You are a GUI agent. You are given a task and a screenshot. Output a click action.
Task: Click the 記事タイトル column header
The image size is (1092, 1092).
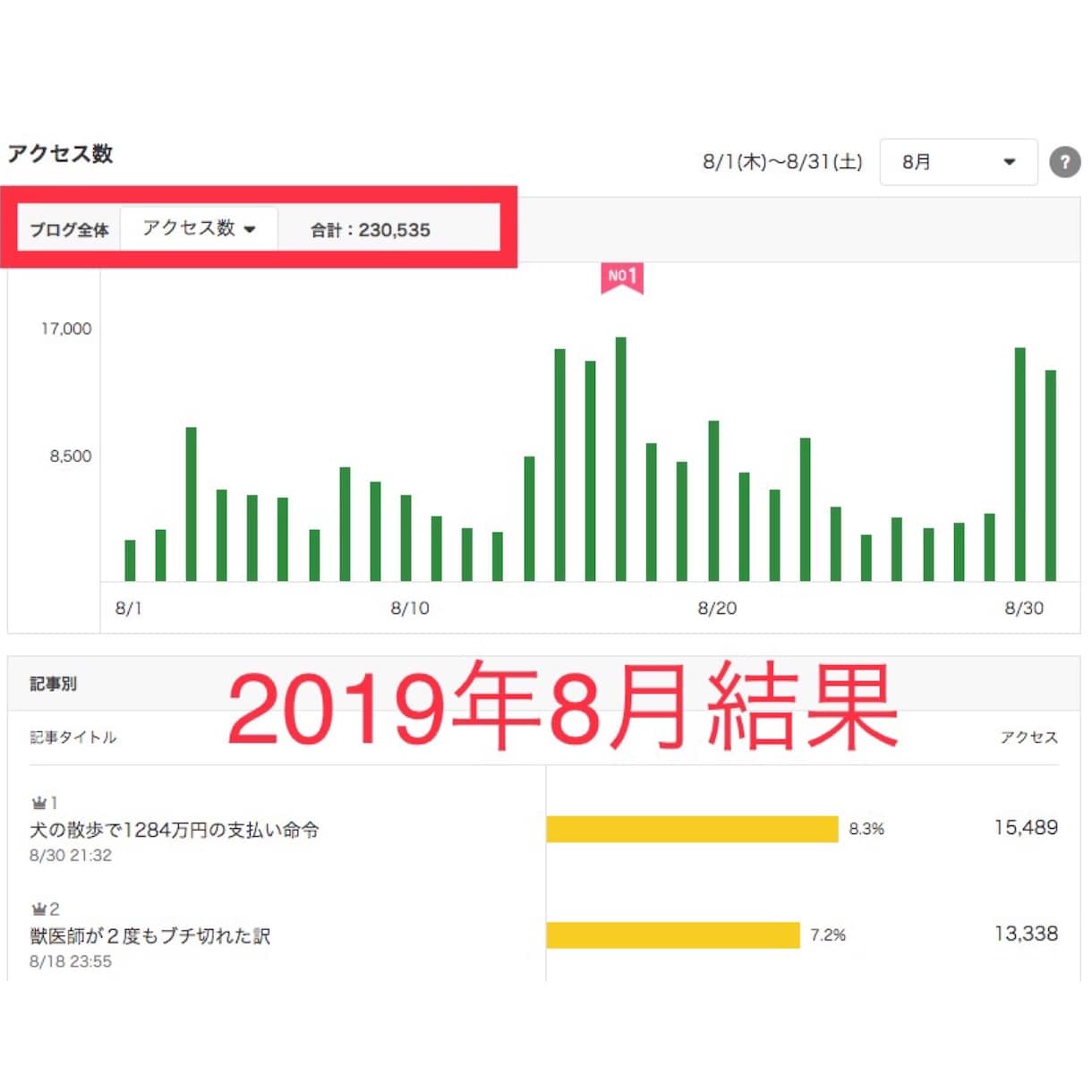73,737
